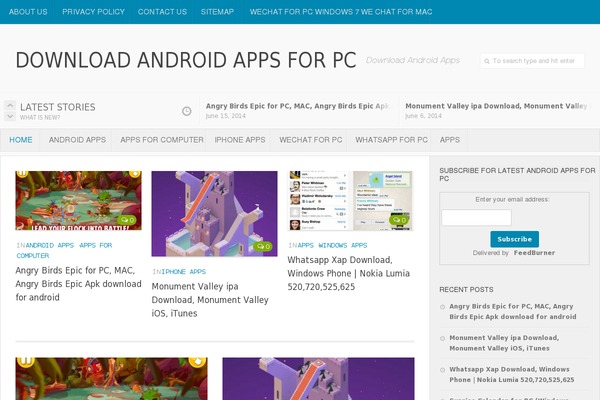
Task: Click the latest stories up arrow
Action: (10, 105)
